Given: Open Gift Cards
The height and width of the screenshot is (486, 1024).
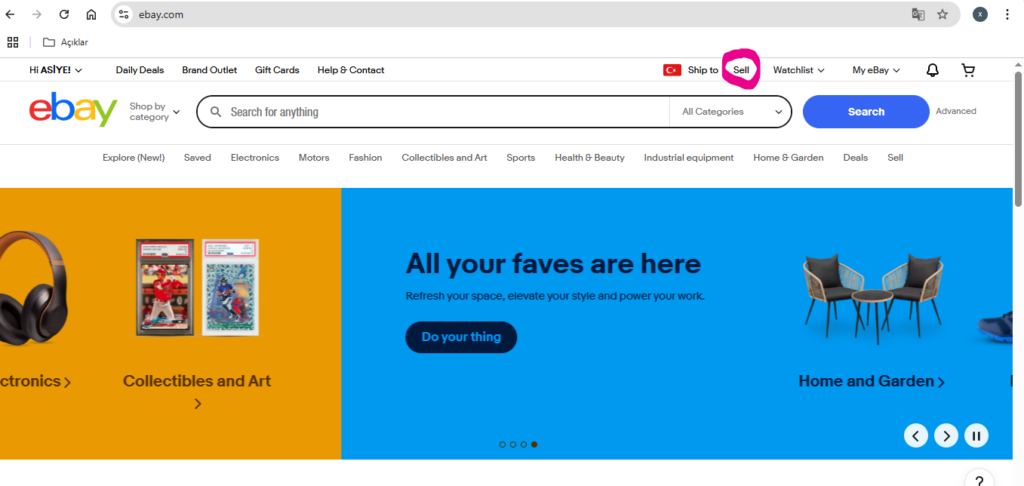Looking at the screenshot, I should click(277, 70).
